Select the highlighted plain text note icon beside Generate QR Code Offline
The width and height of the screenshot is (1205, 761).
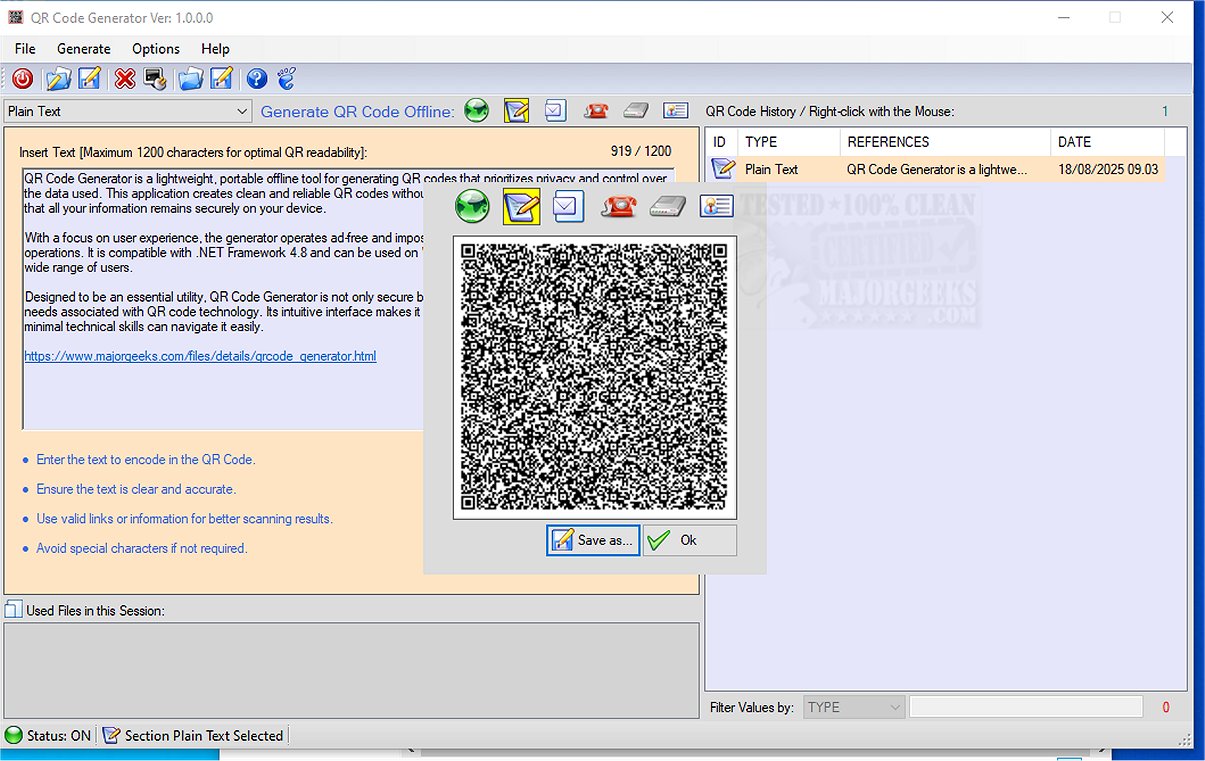pyautogui.click(x=516, y=111)
